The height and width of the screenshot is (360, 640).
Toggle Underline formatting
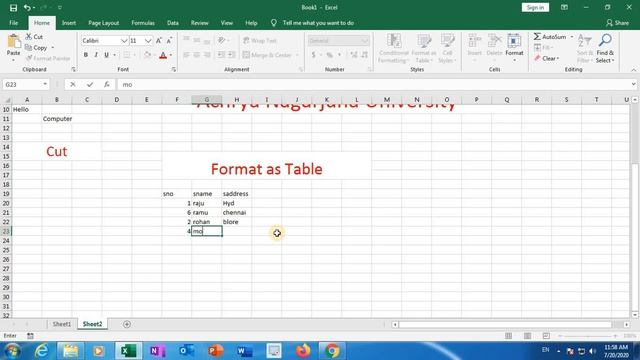[x=106, y=55]
